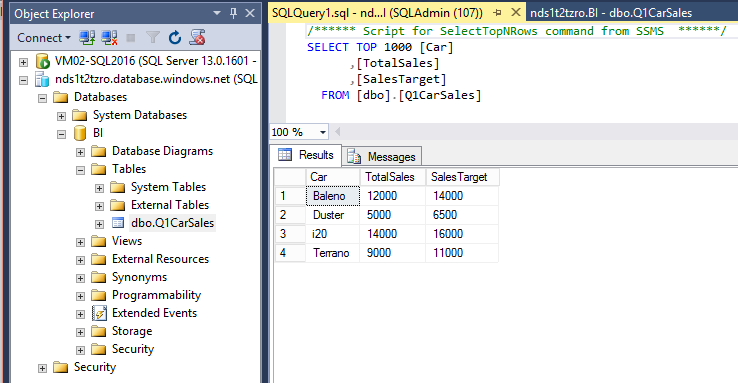Open Object Explorer window position dropdown arrow
This screenshot has height=383, width=738.
[x=217, y=13]
